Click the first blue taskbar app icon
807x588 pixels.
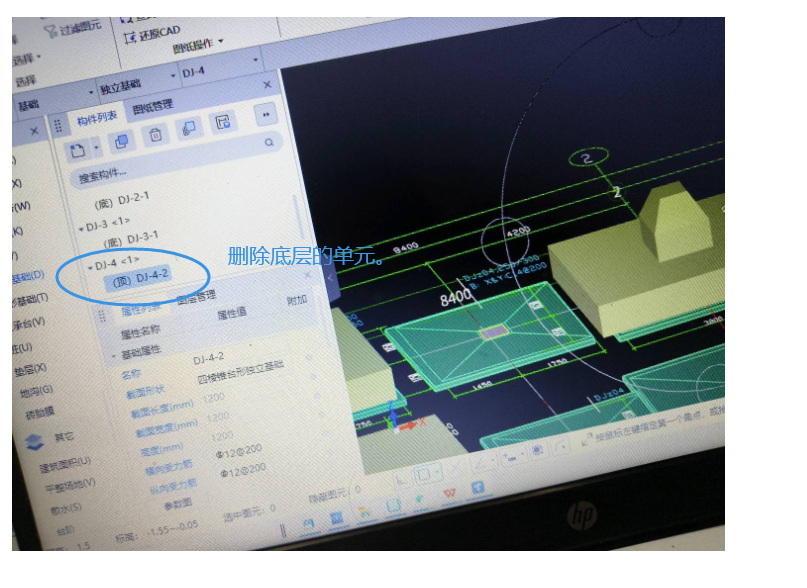pyautogui.click(x=308, y=525)
